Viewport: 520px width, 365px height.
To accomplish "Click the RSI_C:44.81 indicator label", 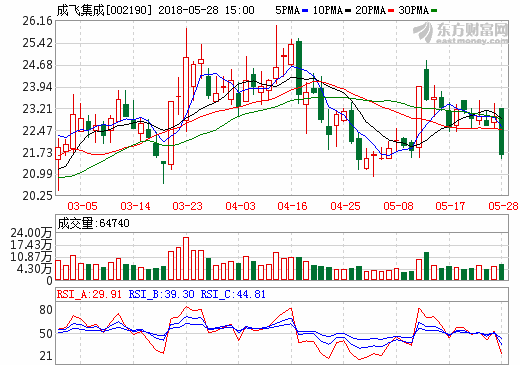I will tap(233, 294).
